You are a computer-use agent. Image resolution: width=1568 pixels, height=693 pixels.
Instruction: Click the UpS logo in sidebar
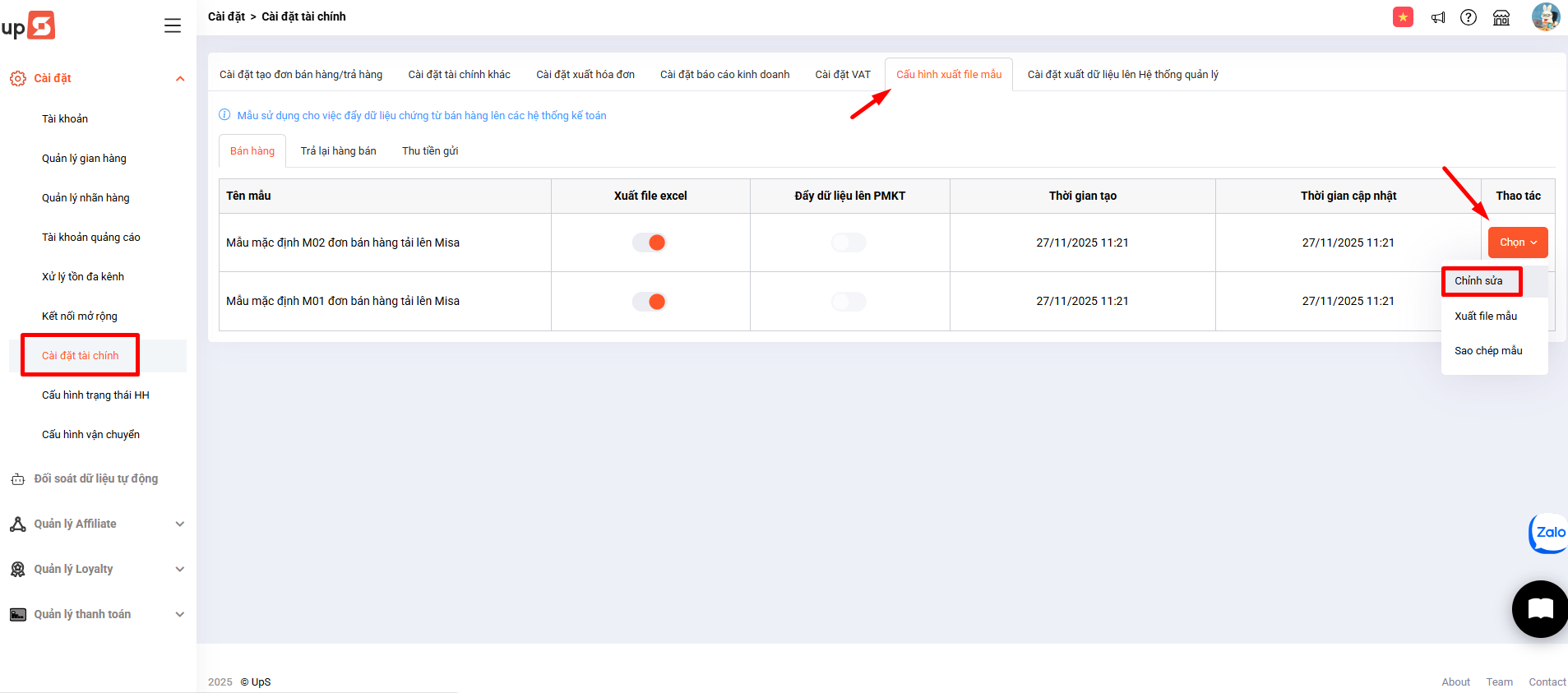click(29, 25)
